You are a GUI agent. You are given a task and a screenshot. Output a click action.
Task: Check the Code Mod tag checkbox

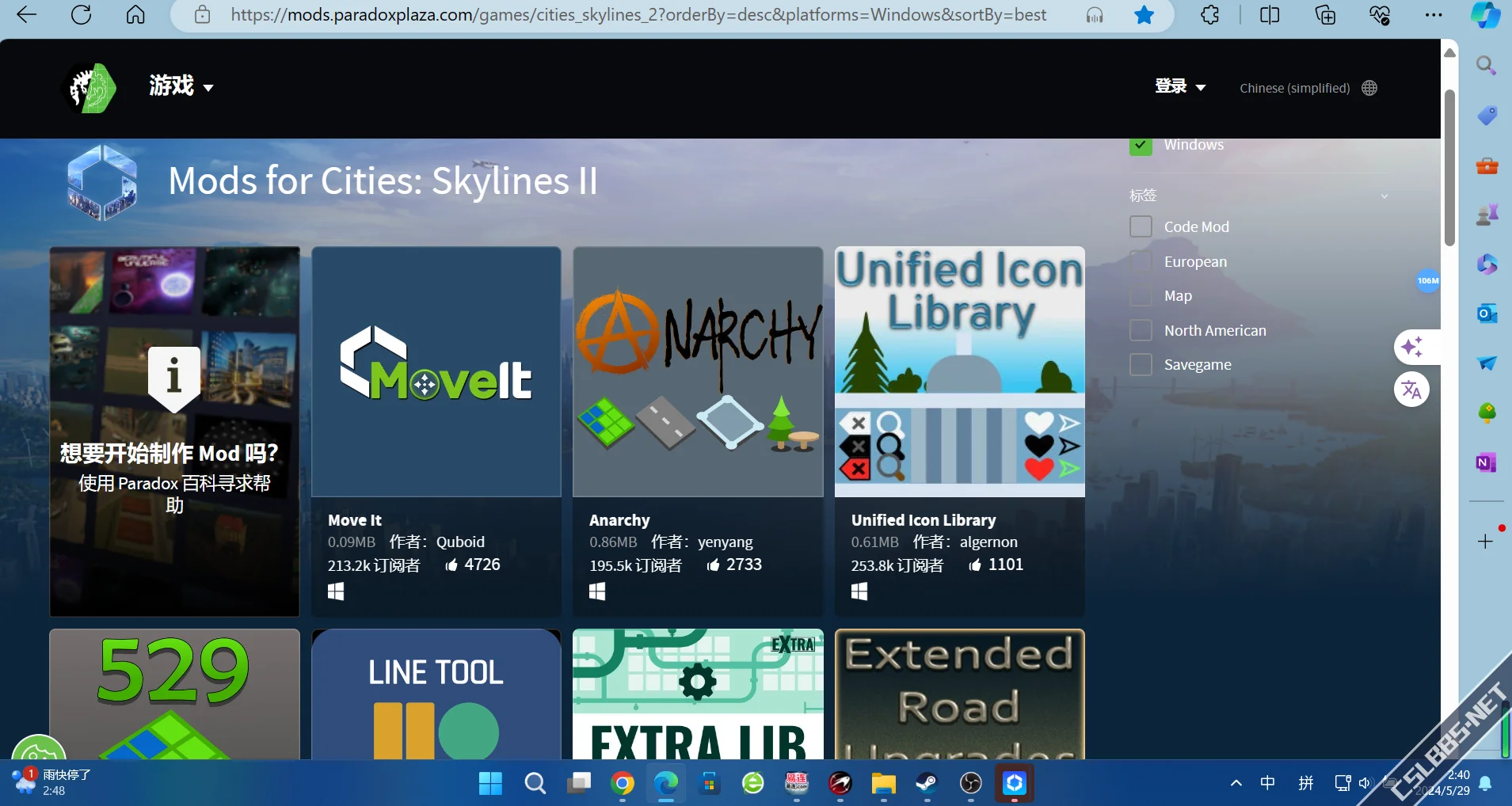1141,226
